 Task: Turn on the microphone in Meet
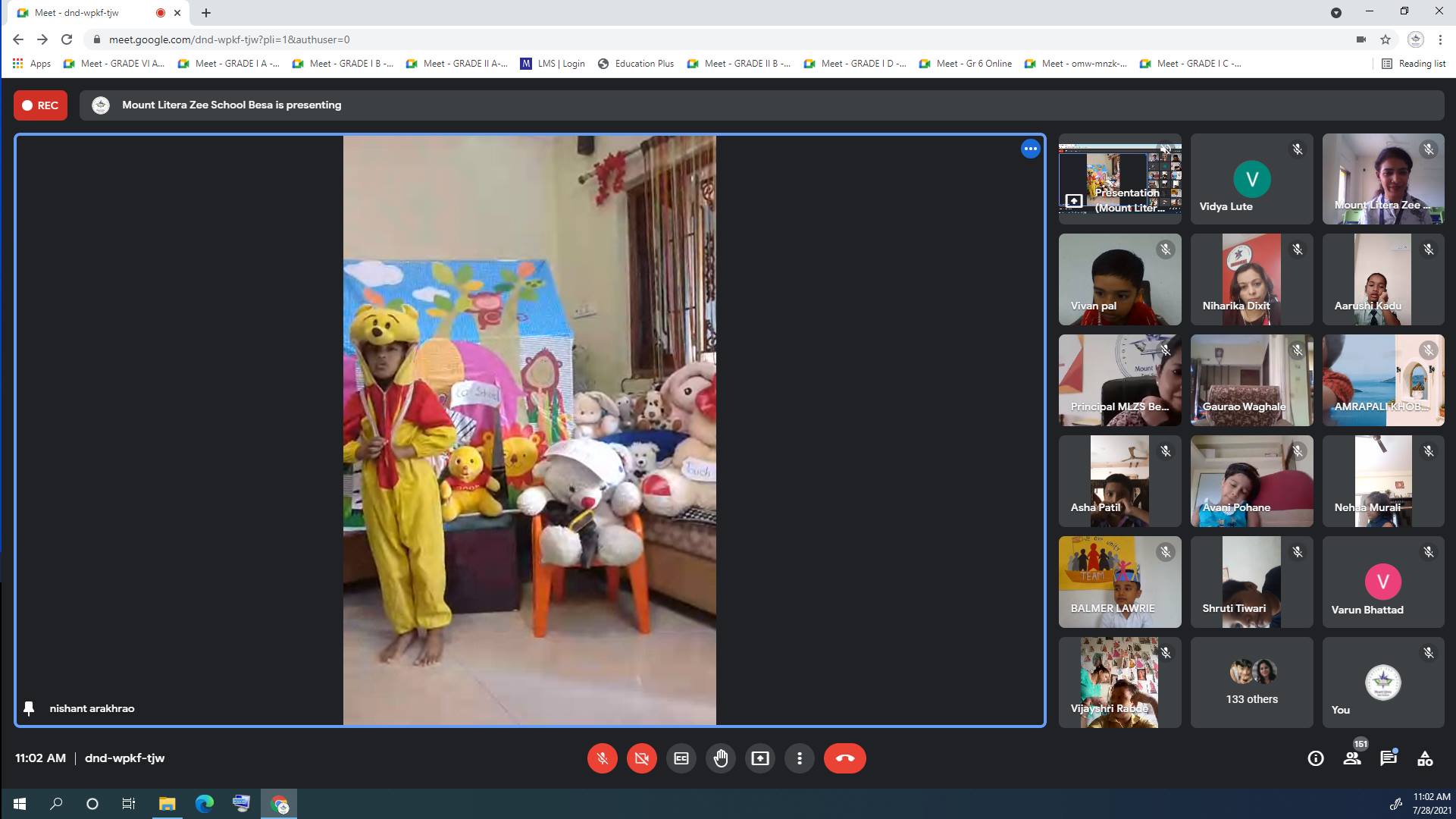pos(603,758)
